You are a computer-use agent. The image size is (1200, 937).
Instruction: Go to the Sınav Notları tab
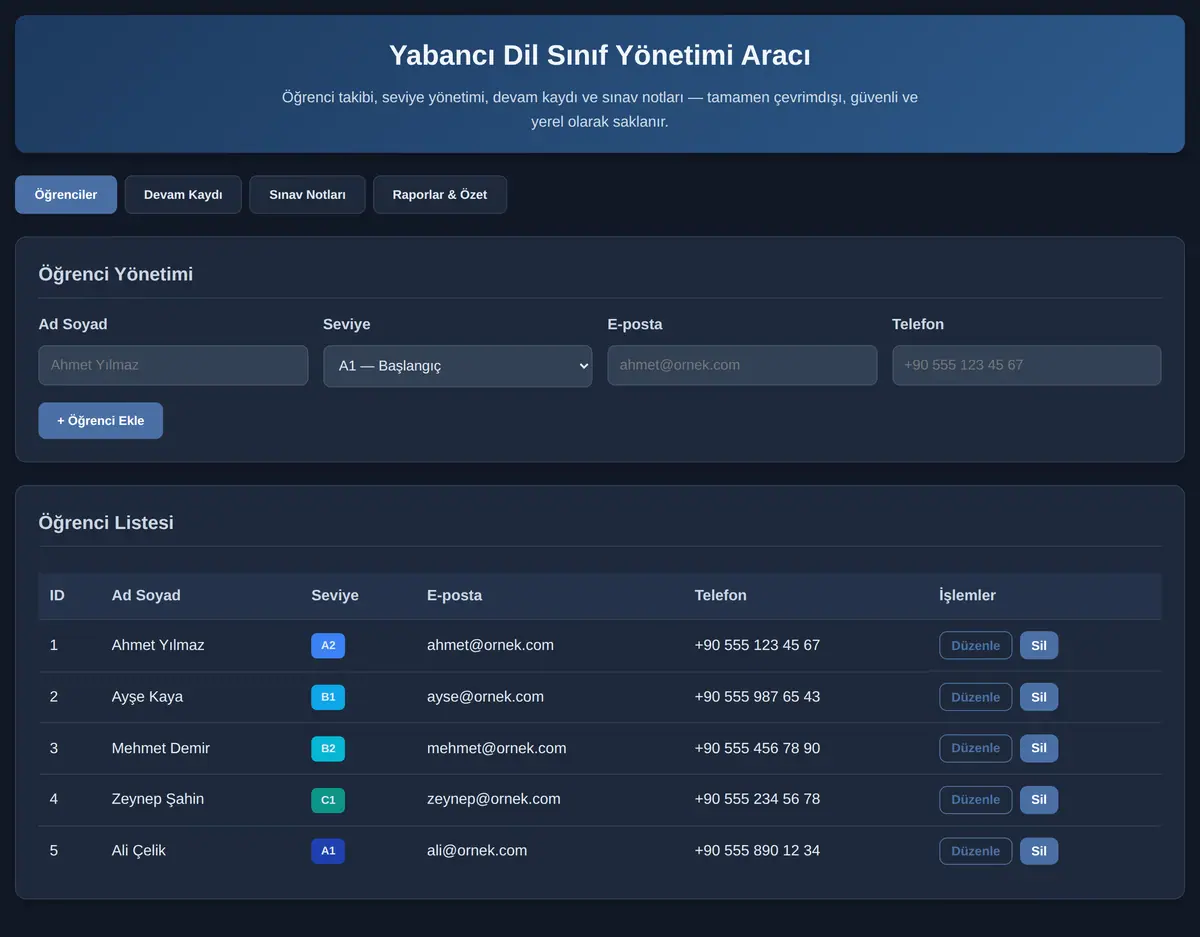pyautogui.click(x=307, y=195)
